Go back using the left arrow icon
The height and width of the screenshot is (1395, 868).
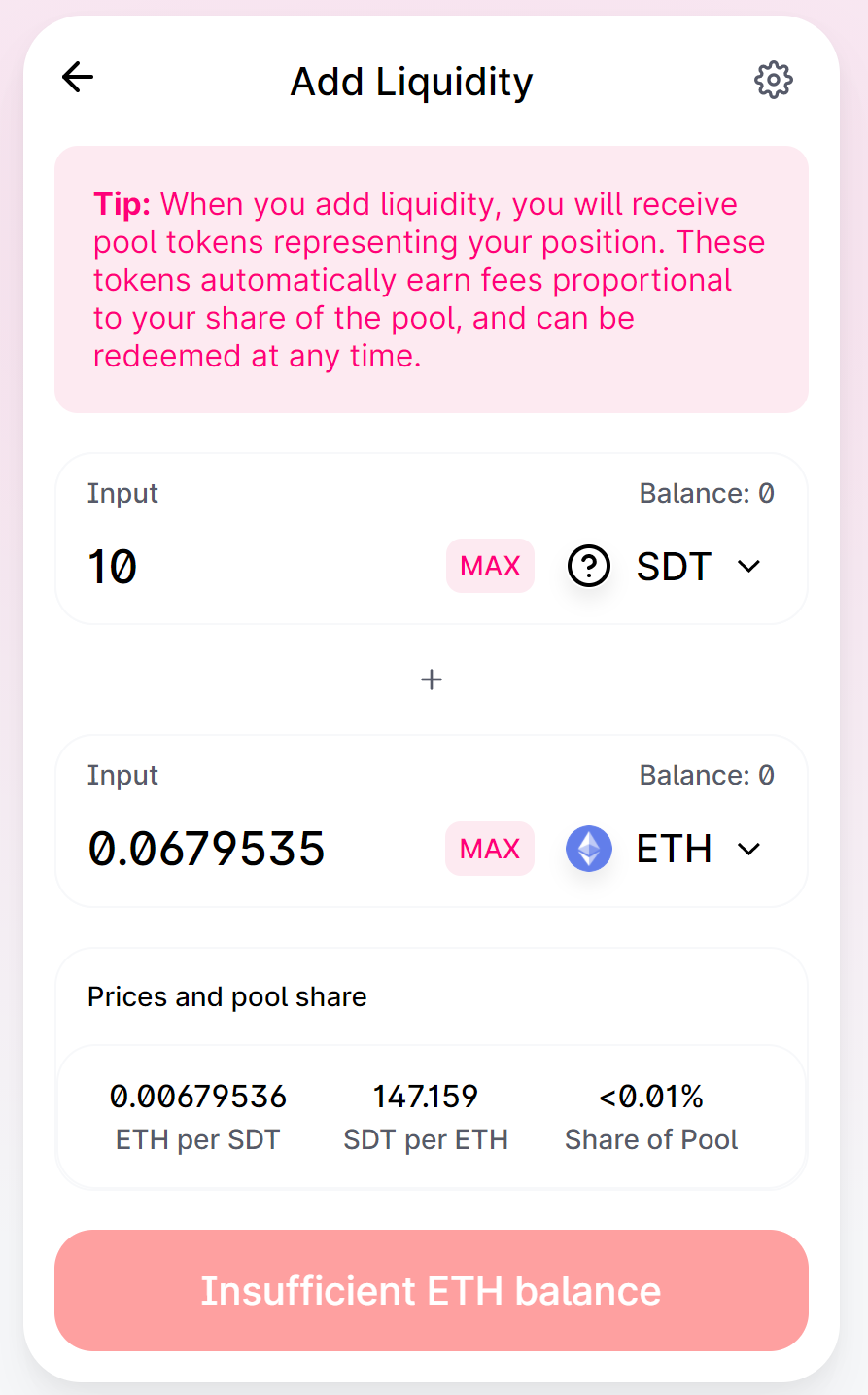coord(78,77)
